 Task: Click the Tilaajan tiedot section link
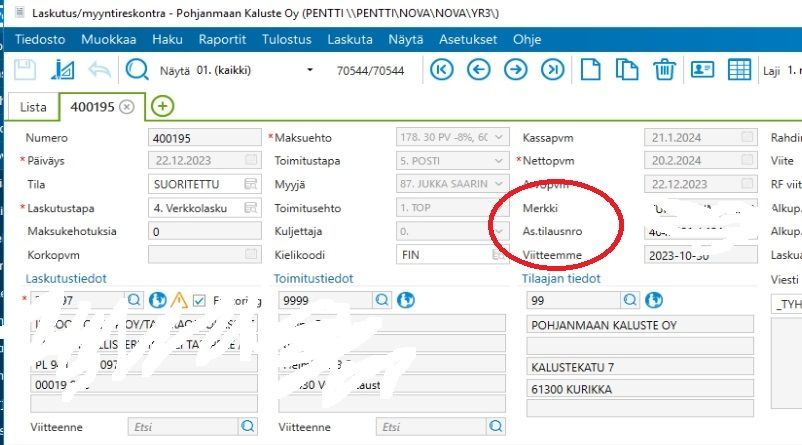pyautogui.click(x=561, y=279)
